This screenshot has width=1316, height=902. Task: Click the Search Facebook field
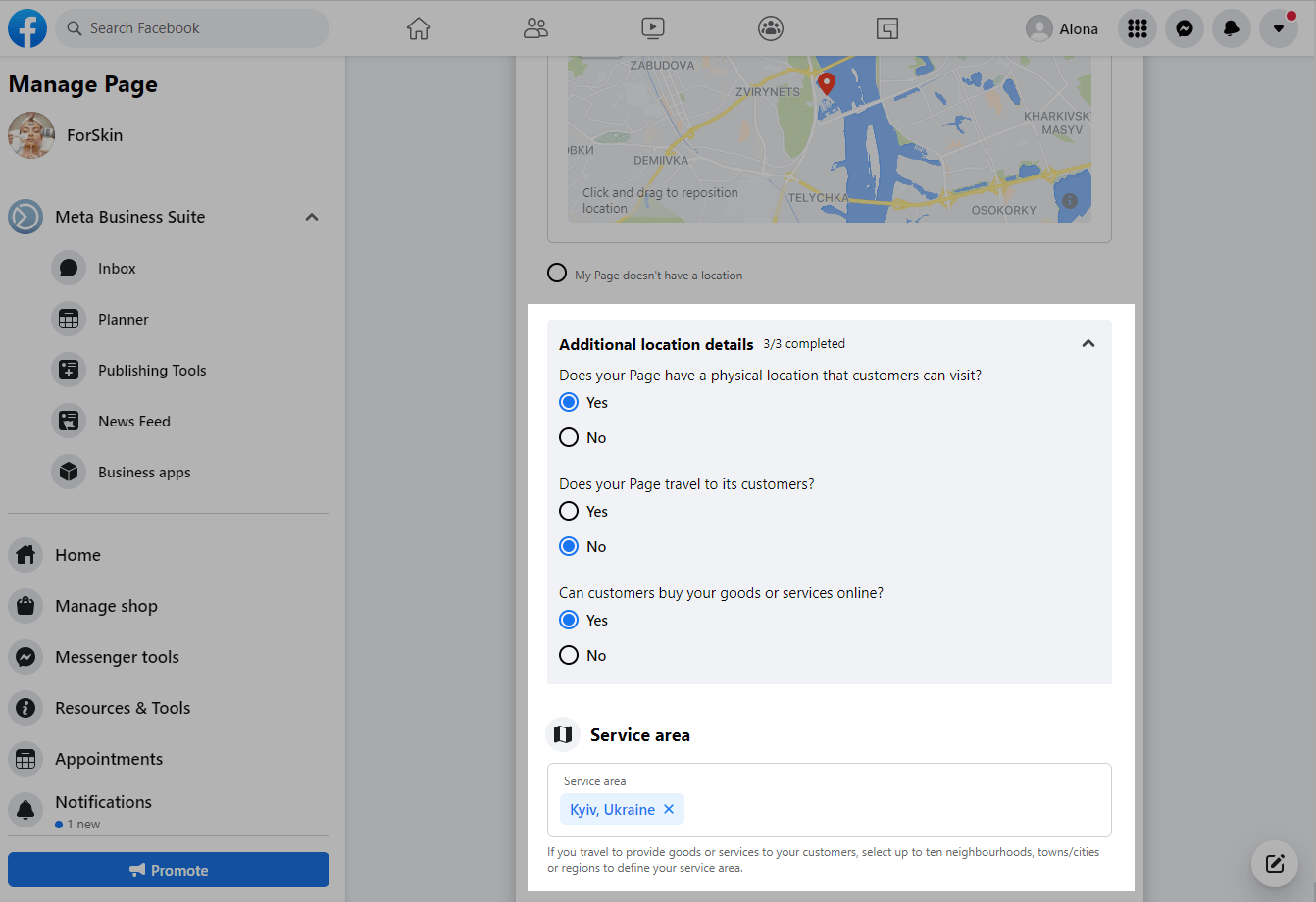pos(192,28)
